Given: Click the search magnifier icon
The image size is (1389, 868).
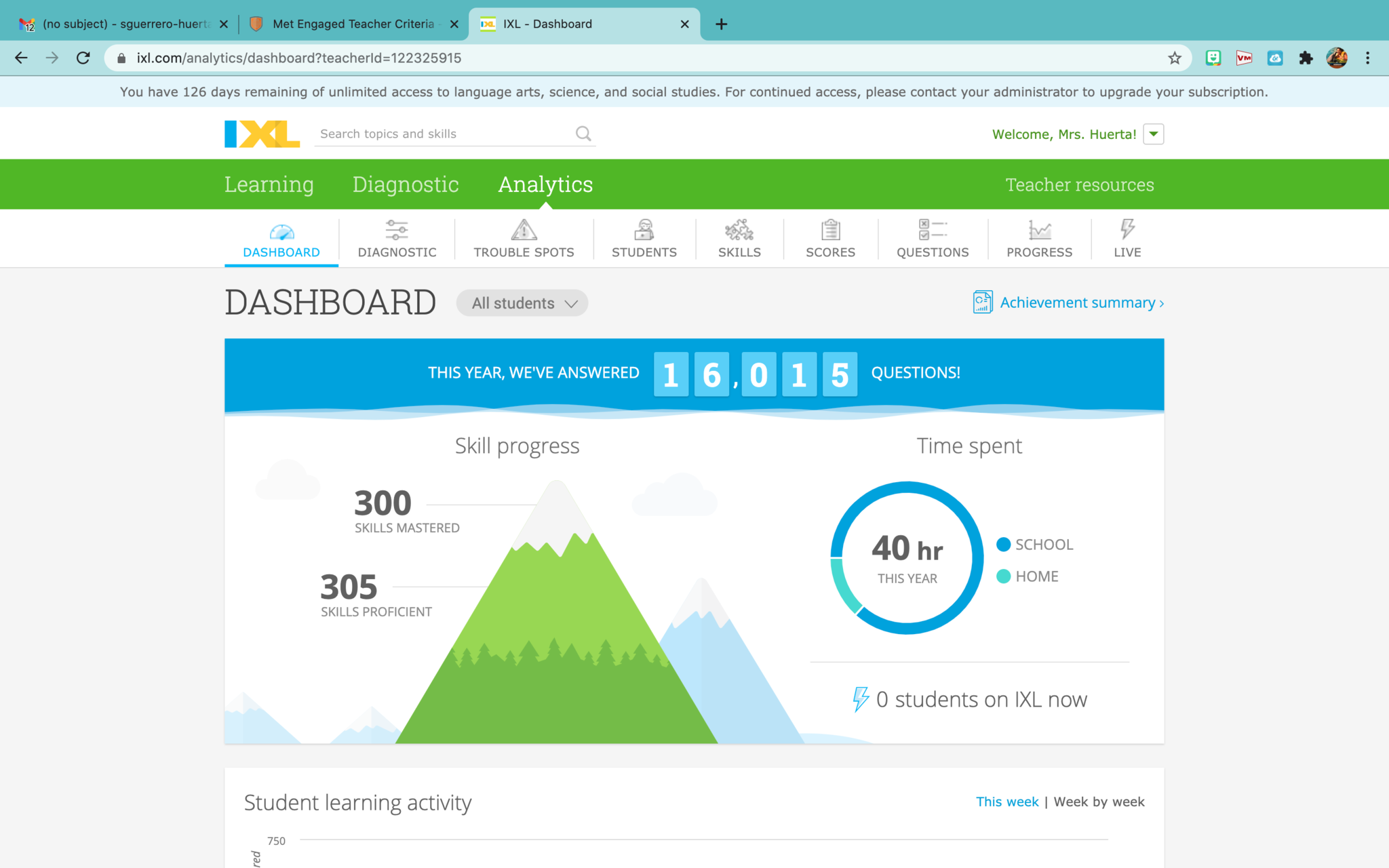Looking at the screenshot, I should [x=583, y=134].
